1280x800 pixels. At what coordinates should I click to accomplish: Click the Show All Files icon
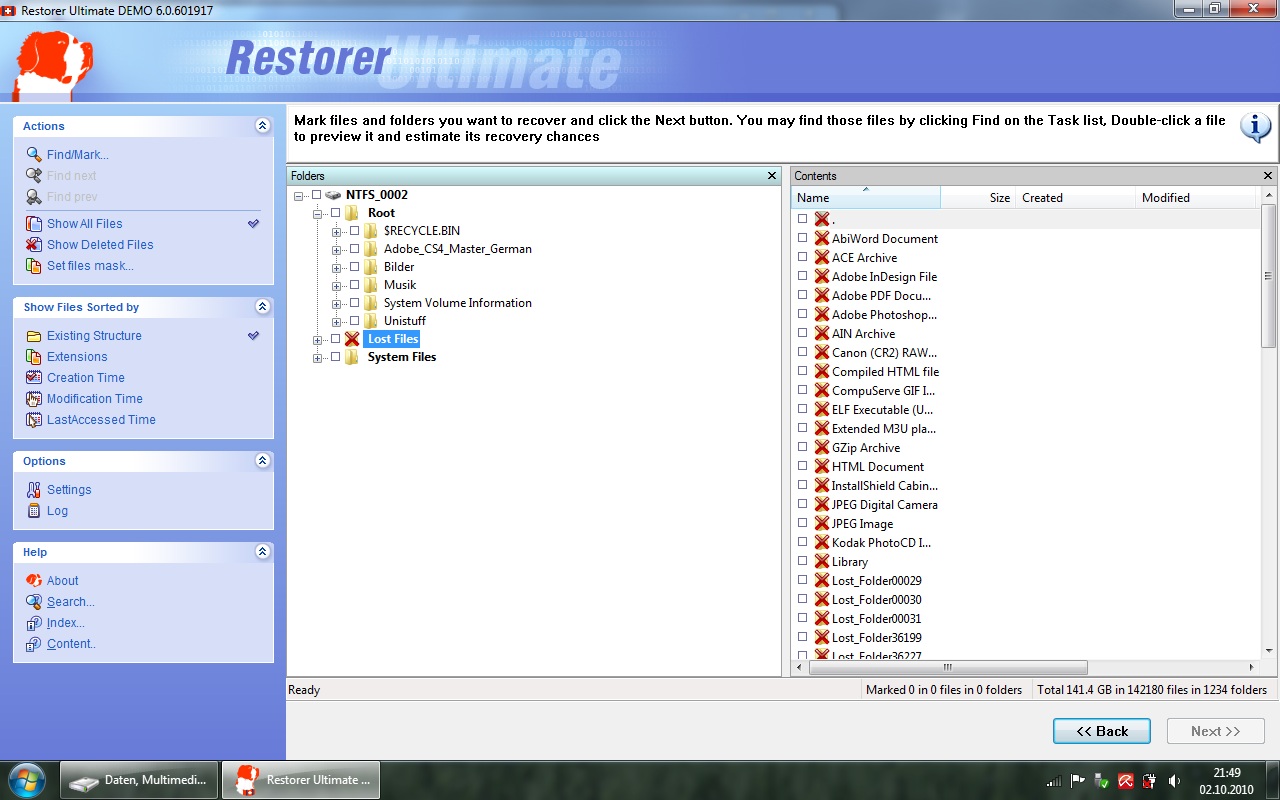[x=34, y=224]
